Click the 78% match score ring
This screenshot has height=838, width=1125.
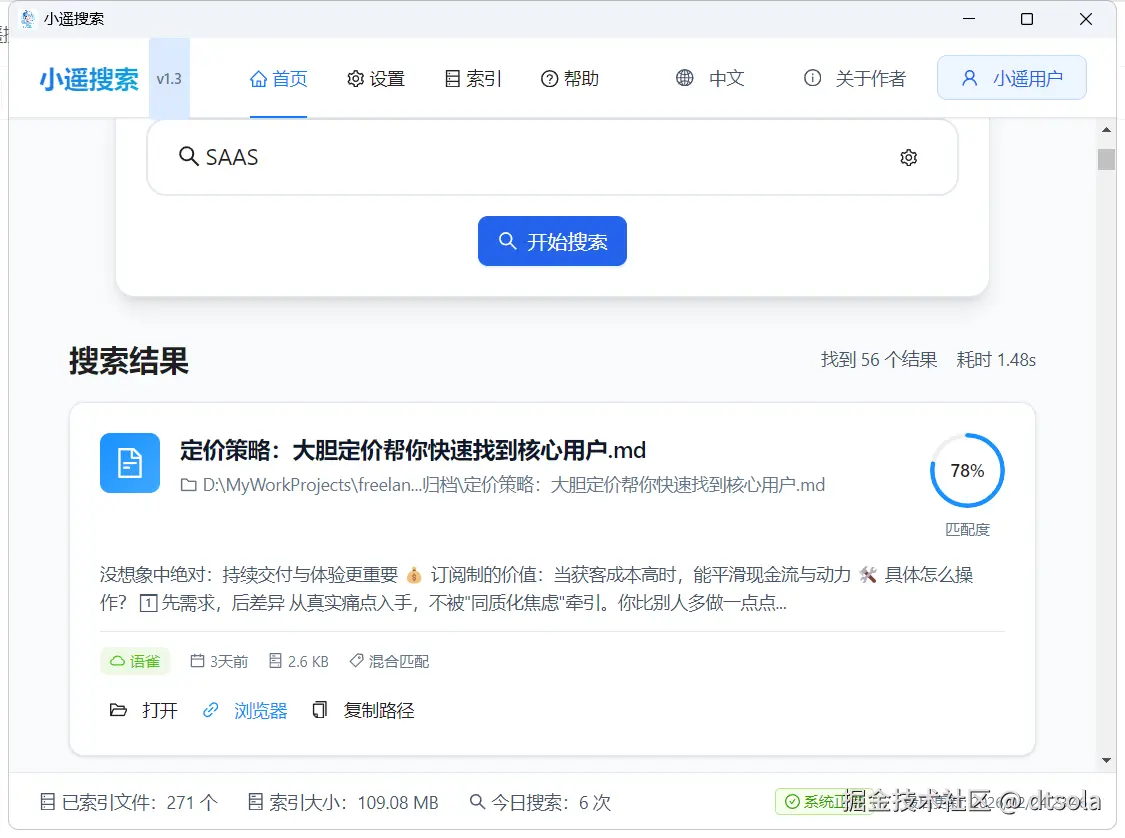[x=967, y=471]
